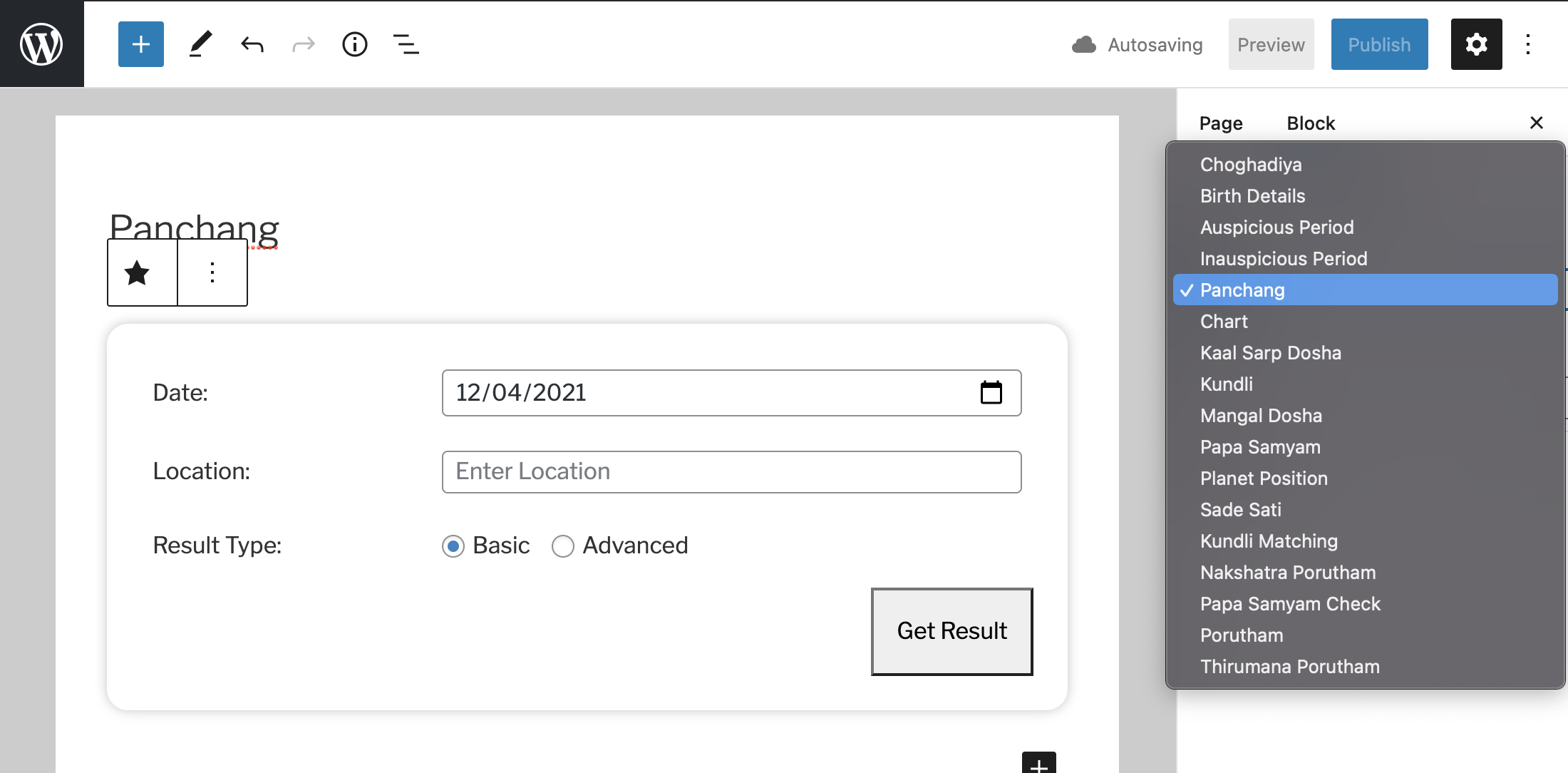Select the pencil Tools icon
This screenshot has width=1568, height=773.
200,44
